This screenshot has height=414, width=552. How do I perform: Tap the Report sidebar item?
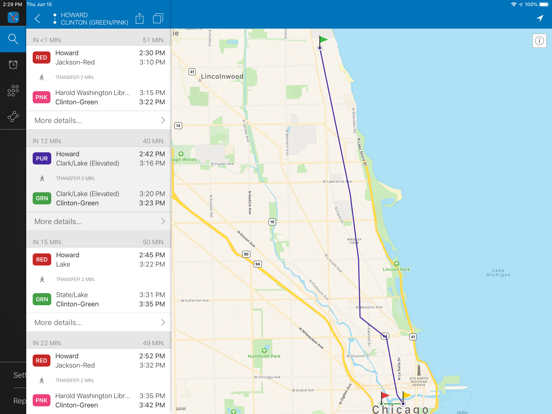tap(19, 401)
